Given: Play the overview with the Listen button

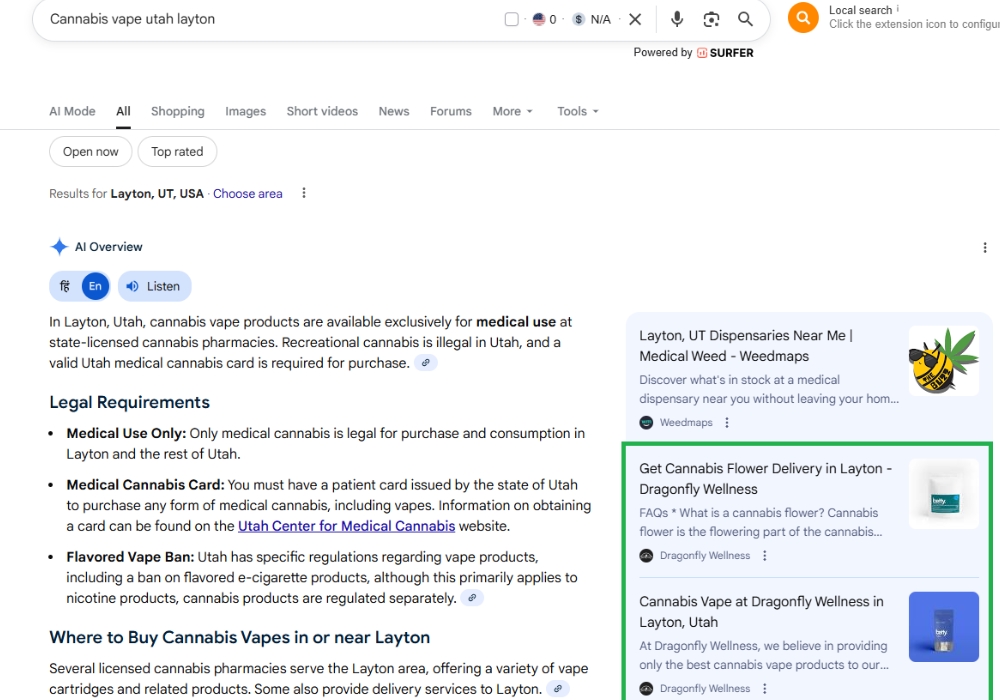Looking at the screenshot, I should click(154, 286).
